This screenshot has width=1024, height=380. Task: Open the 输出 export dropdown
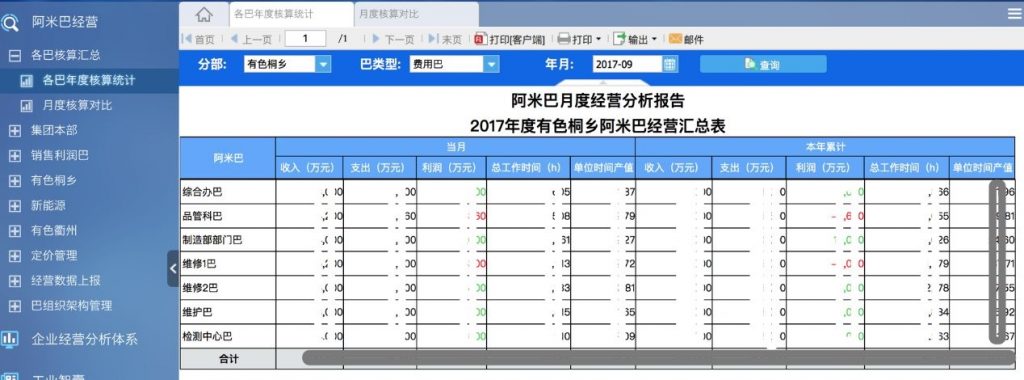click(635, 39)
